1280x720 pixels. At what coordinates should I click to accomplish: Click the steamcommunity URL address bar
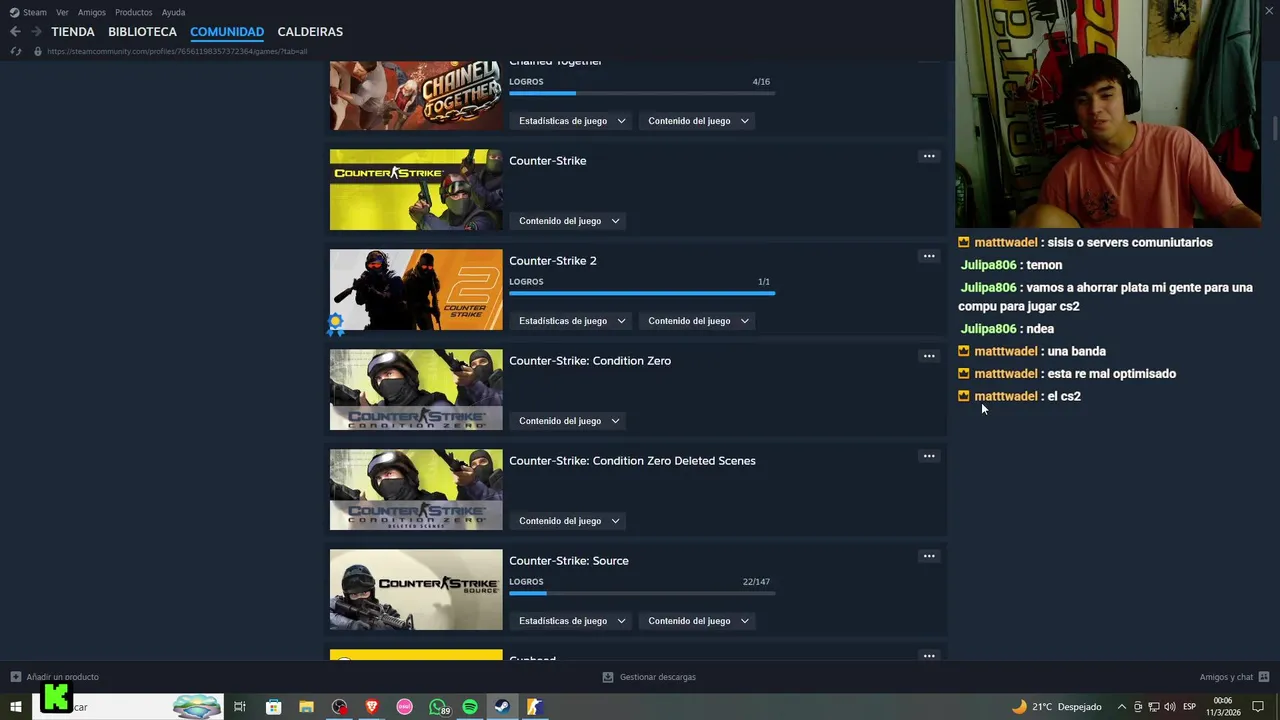click(x=177, y=51)
